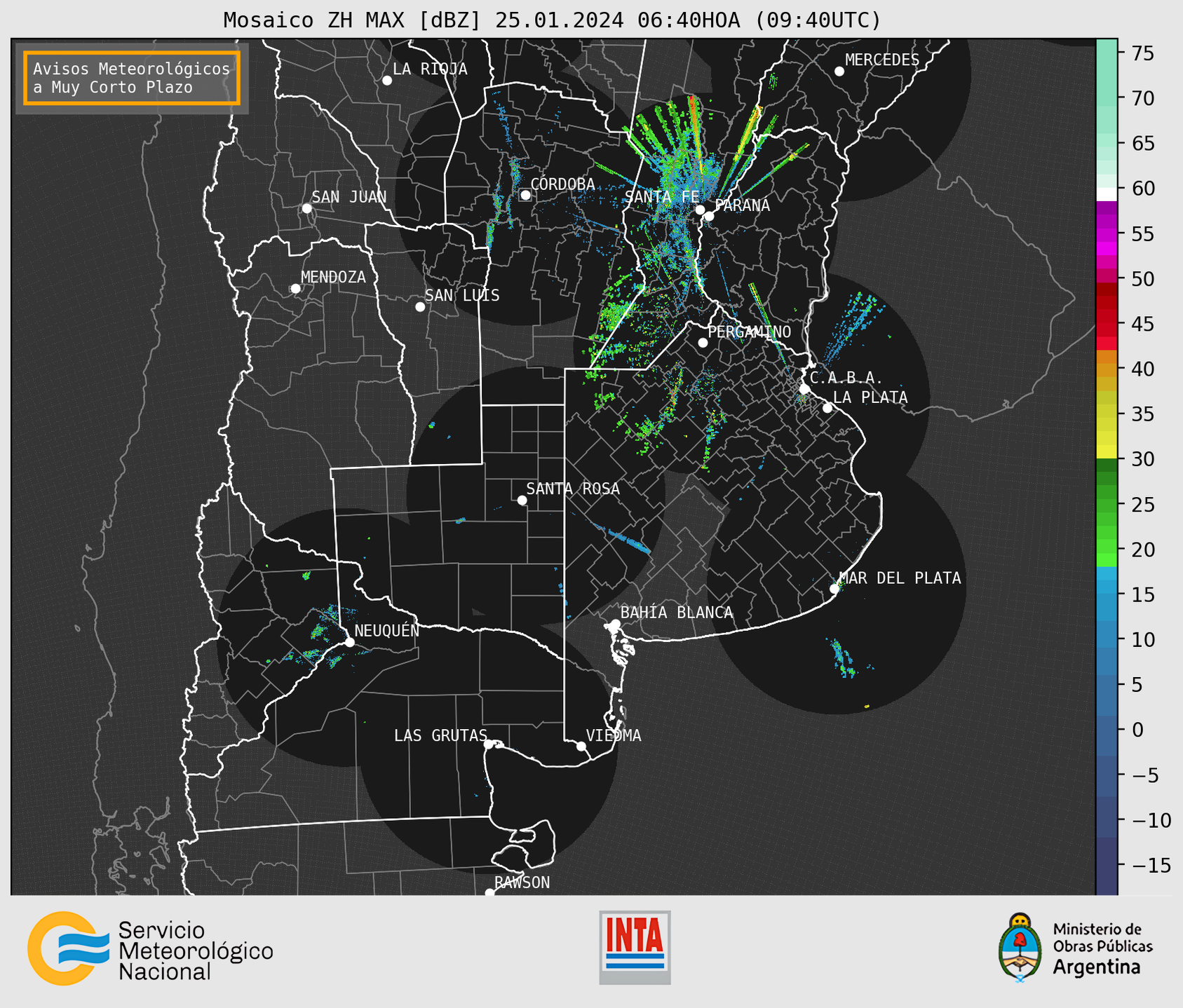Image resolution: width=1183 pixels, height=1008 pixels.
Task: Click the colorbar tick label 0
Action: (1137, 730)
